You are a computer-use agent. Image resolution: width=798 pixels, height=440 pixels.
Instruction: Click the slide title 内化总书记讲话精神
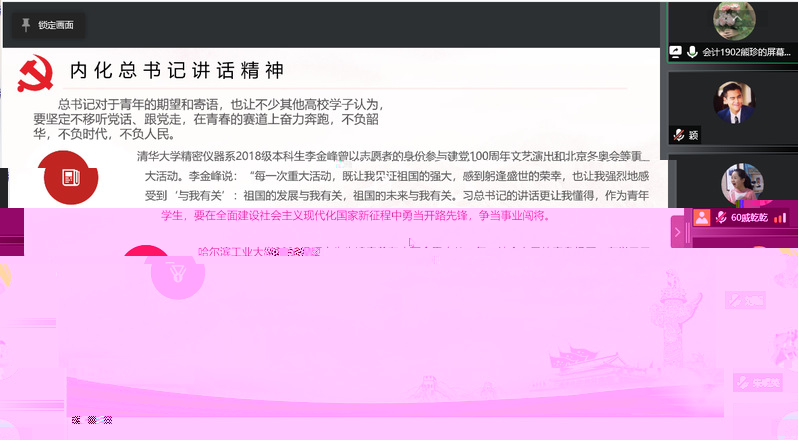177,71
